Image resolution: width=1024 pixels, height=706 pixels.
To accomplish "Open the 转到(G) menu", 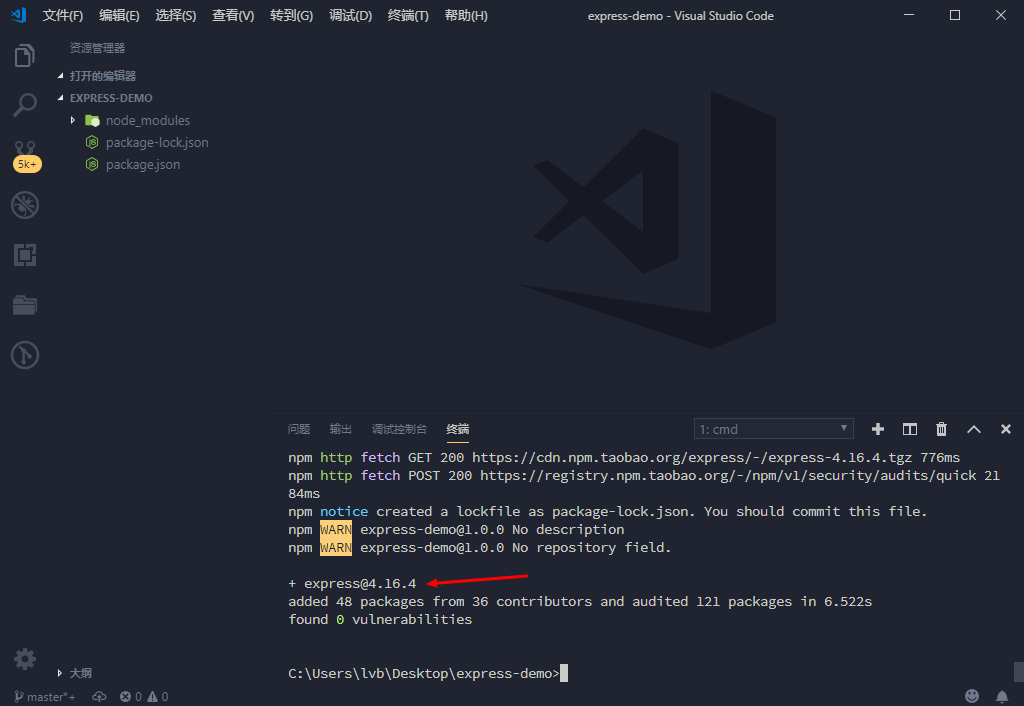I will click(291, 16).
